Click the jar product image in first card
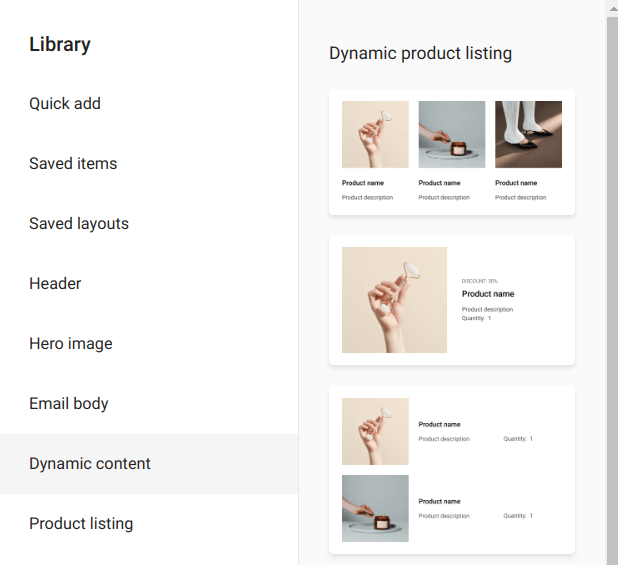618x565 pixels. (x=452, y=134)
